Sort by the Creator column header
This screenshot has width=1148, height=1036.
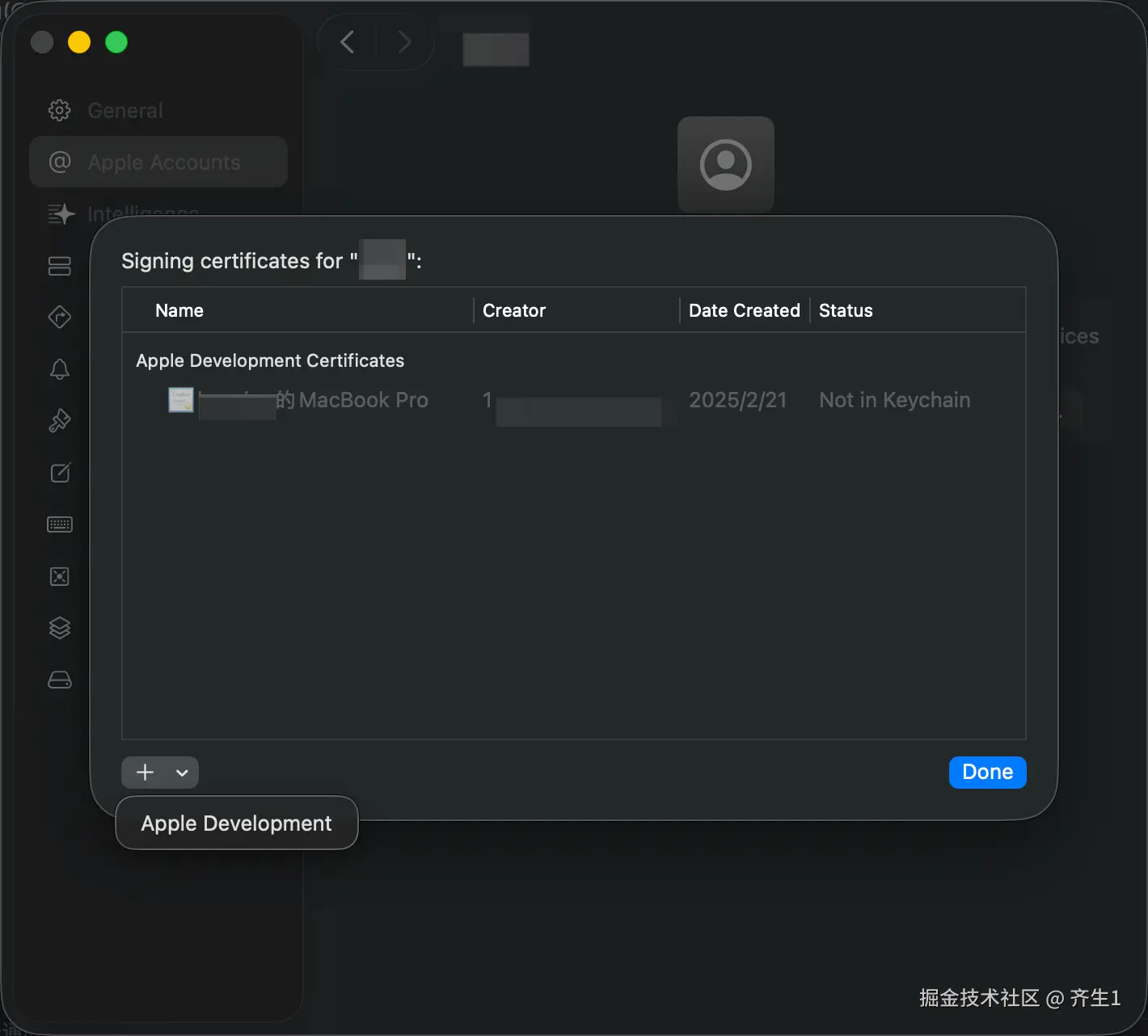[514, 310]
